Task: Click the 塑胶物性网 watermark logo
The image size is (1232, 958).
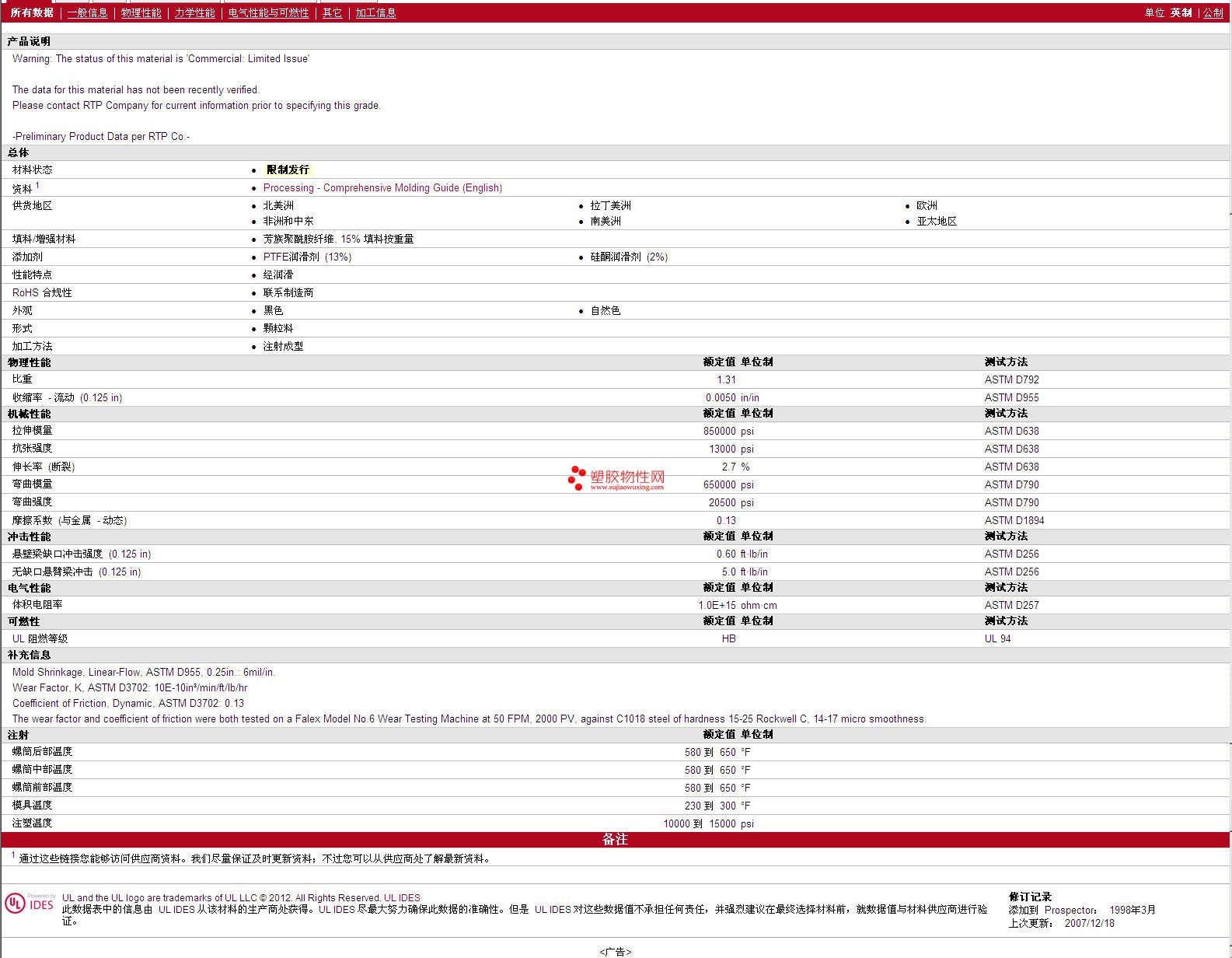Action: (616, 478)
